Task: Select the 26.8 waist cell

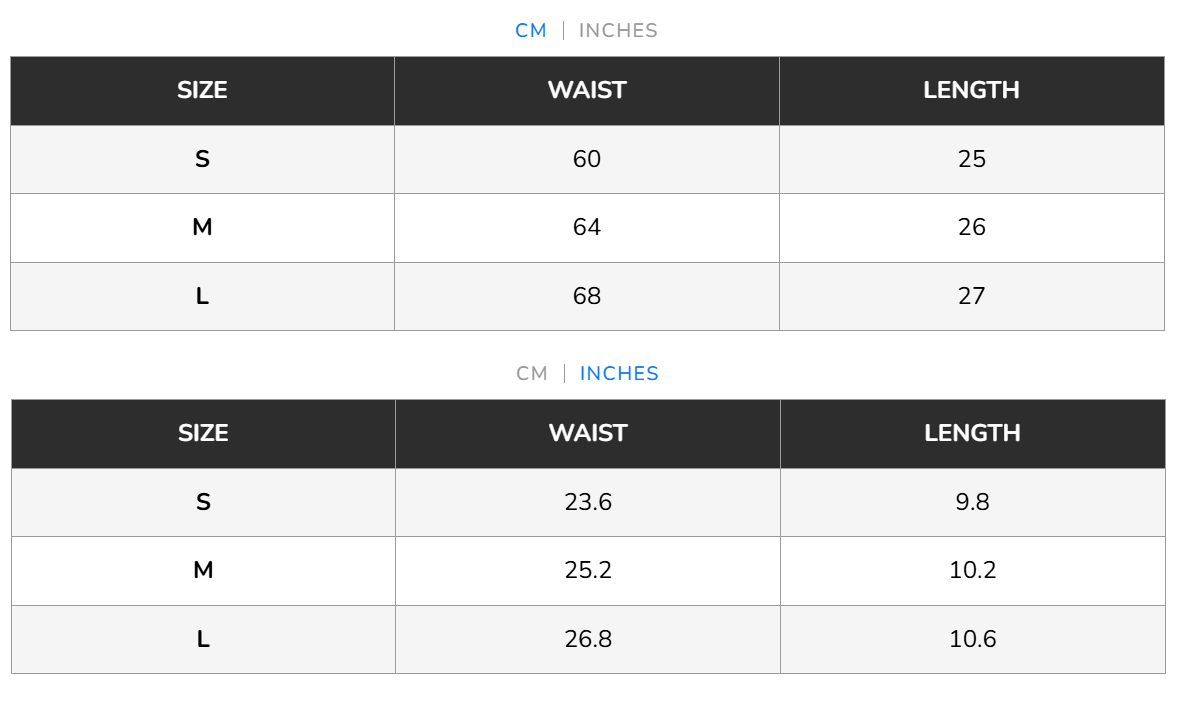Action: pos(588,639)
